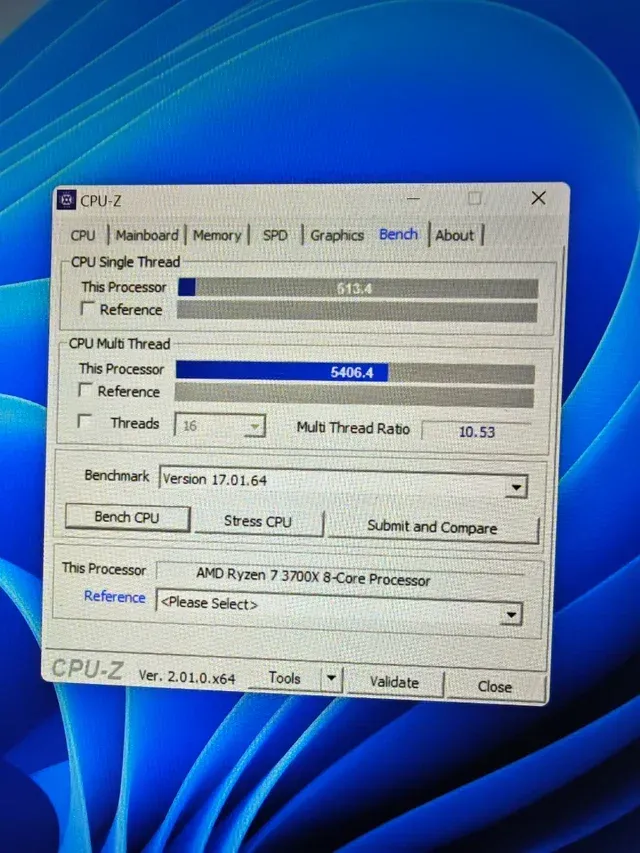
Task: Switch to the CPU tab
Action: tap(83, 236)
